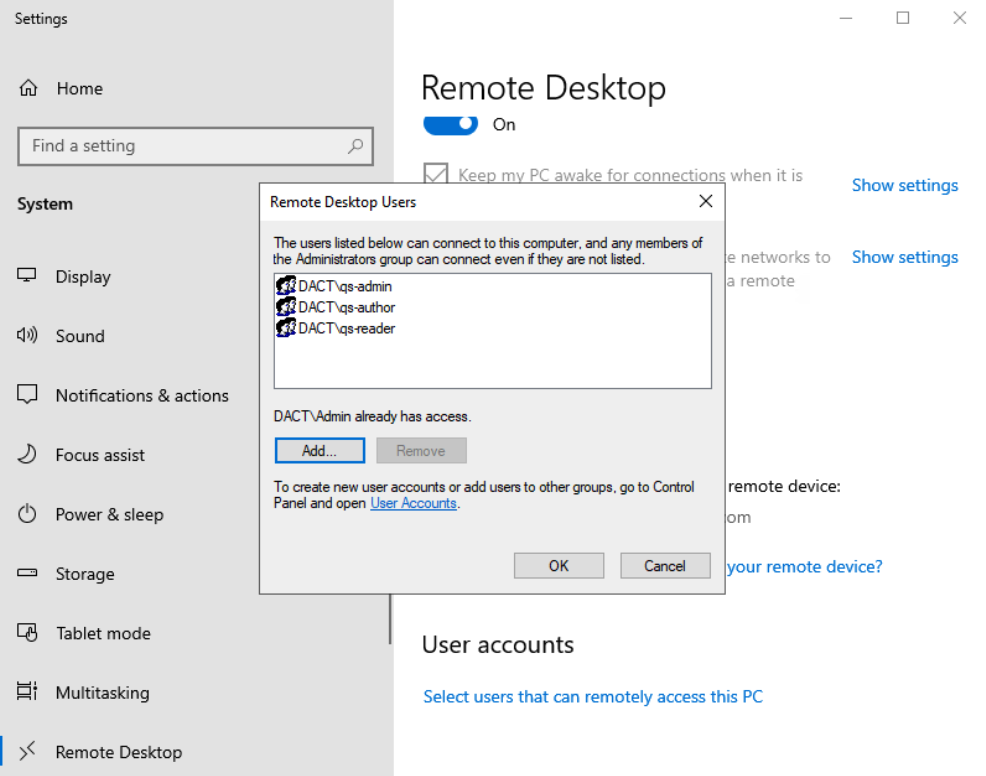Close the Settings window

pyautogui.click(x=959, y=18)
